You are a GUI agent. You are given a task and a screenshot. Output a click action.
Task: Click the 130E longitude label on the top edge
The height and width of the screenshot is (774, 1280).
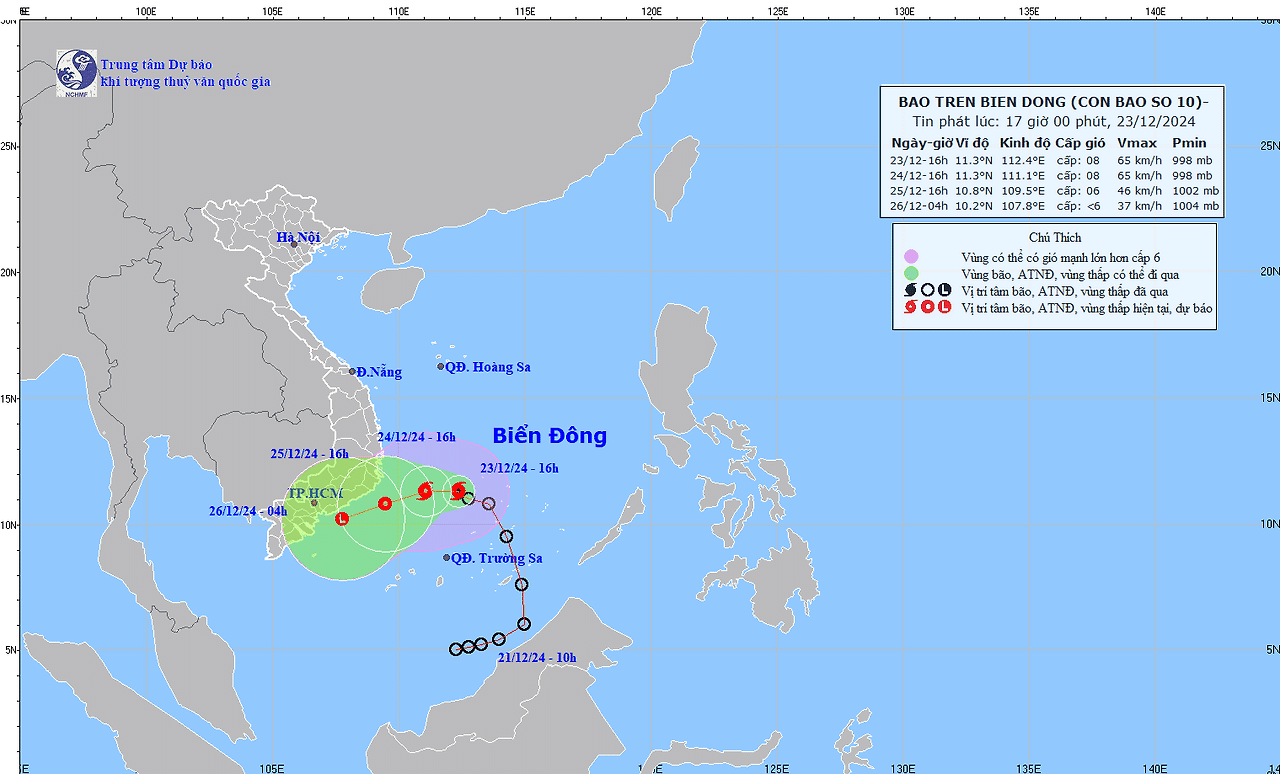904,11
